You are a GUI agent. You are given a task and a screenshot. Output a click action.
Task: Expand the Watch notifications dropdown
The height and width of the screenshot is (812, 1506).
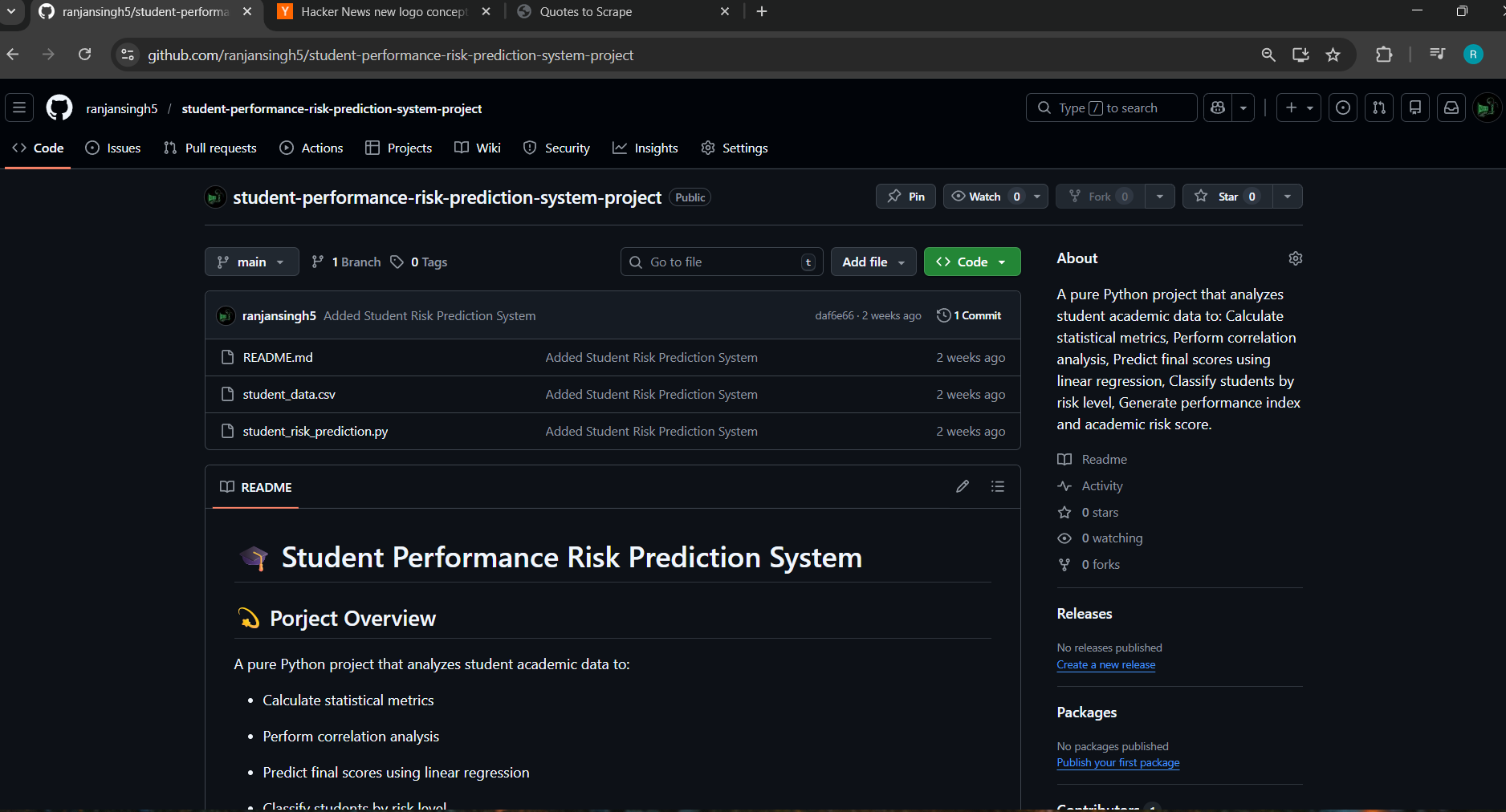1037,197
